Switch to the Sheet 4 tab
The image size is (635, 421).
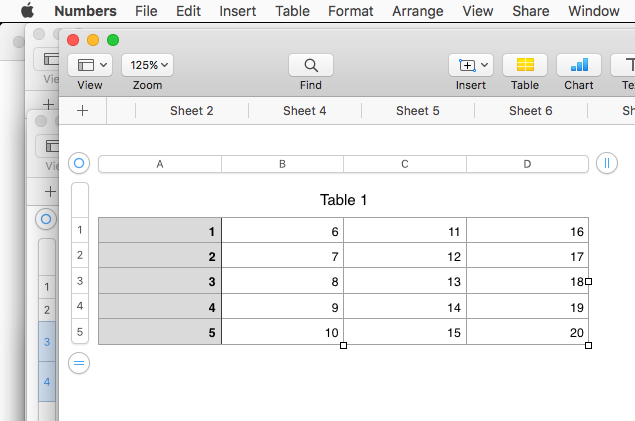click(x=304, y=111)
